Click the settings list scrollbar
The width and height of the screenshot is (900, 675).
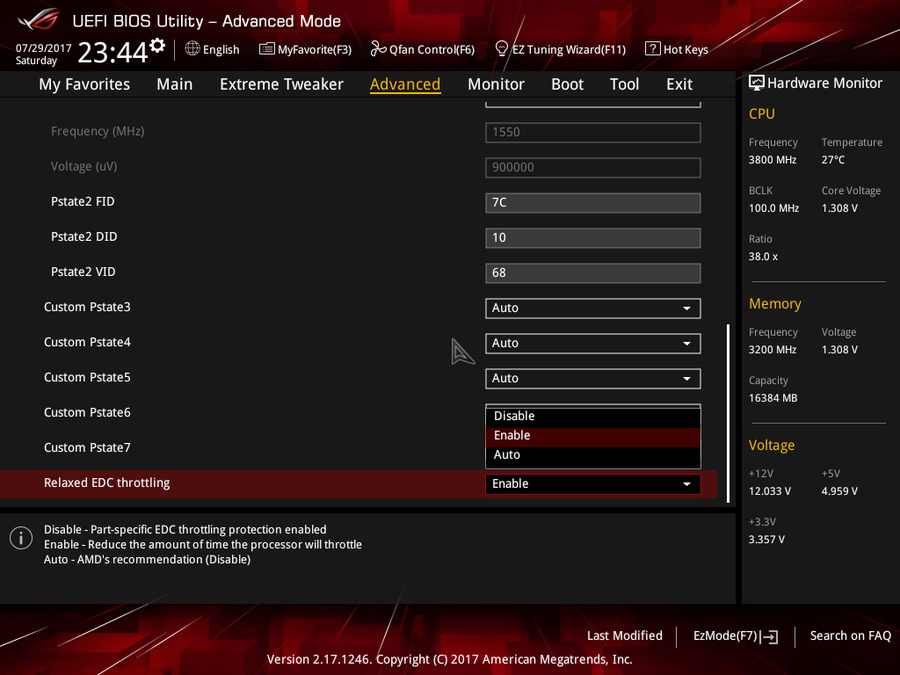[x=728, y=413]
